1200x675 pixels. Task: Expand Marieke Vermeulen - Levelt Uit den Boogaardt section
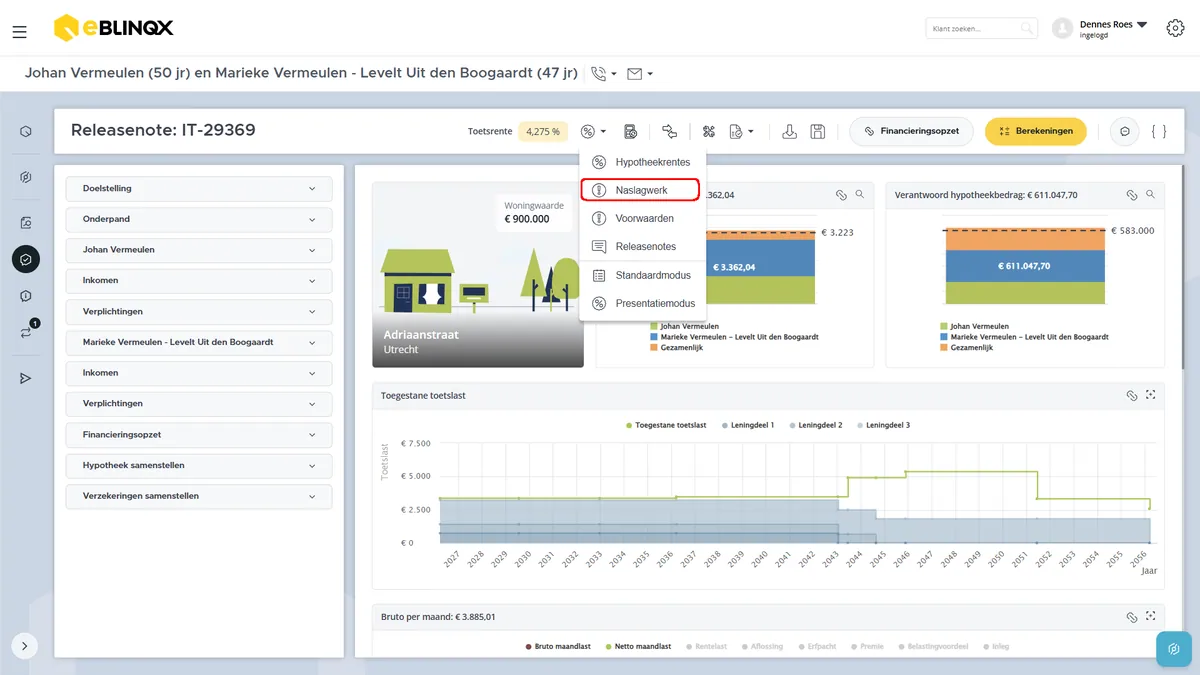(199, 342)
